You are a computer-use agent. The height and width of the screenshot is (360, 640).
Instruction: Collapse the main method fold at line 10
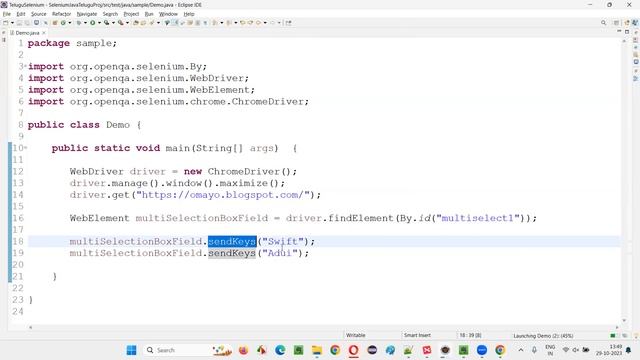tap(25, 147)
